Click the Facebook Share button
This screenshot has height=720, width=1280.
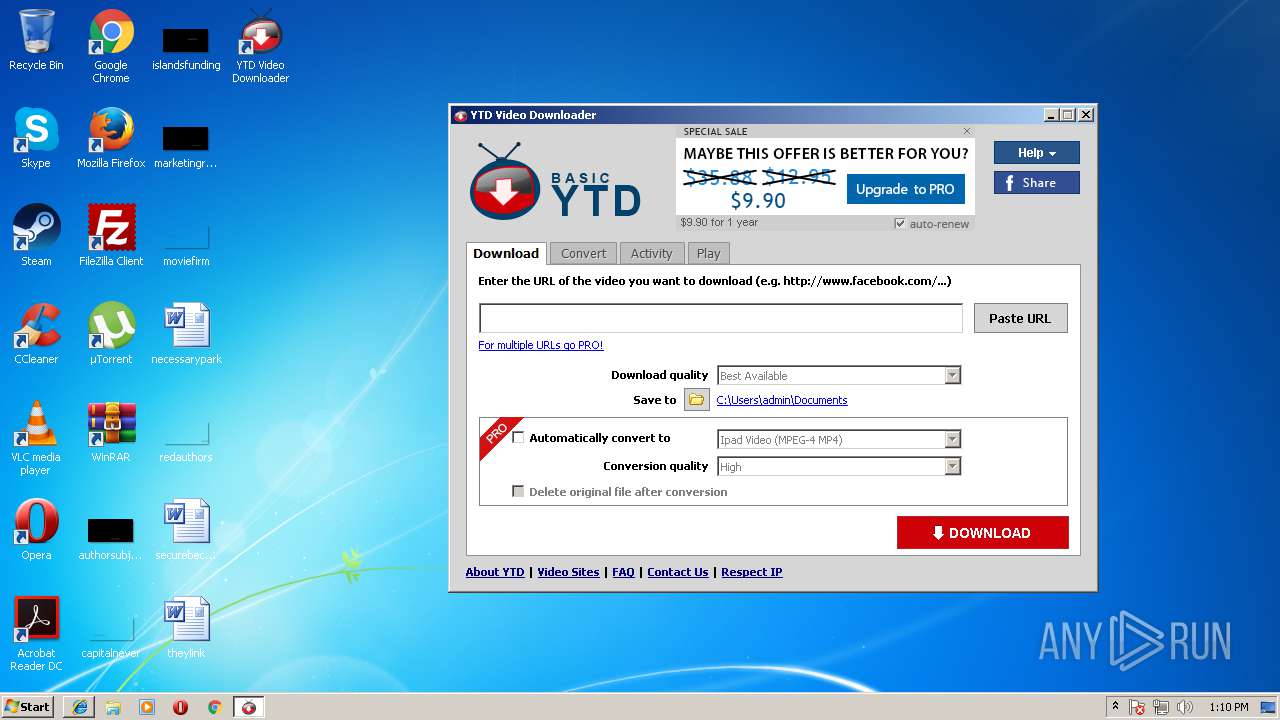(x=1037, y=183)
